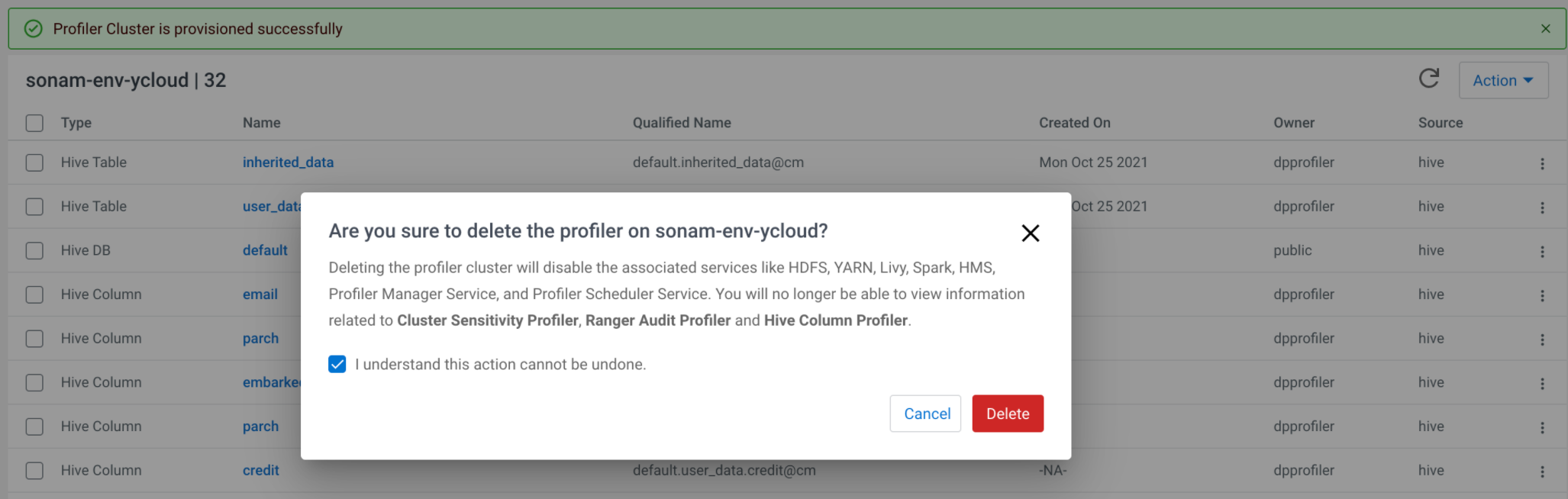Screen dimensions: 1568x499
Task: Sort by the Created On column header
Action: tap(1074, 123)
